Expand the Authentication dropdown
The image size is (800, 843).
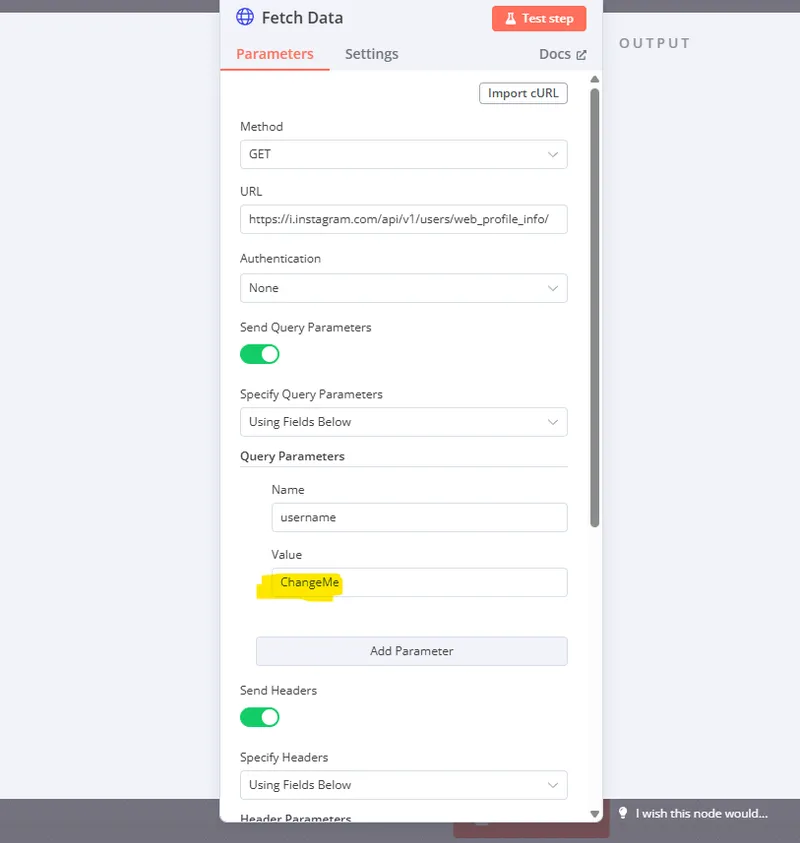coord(403,288)
